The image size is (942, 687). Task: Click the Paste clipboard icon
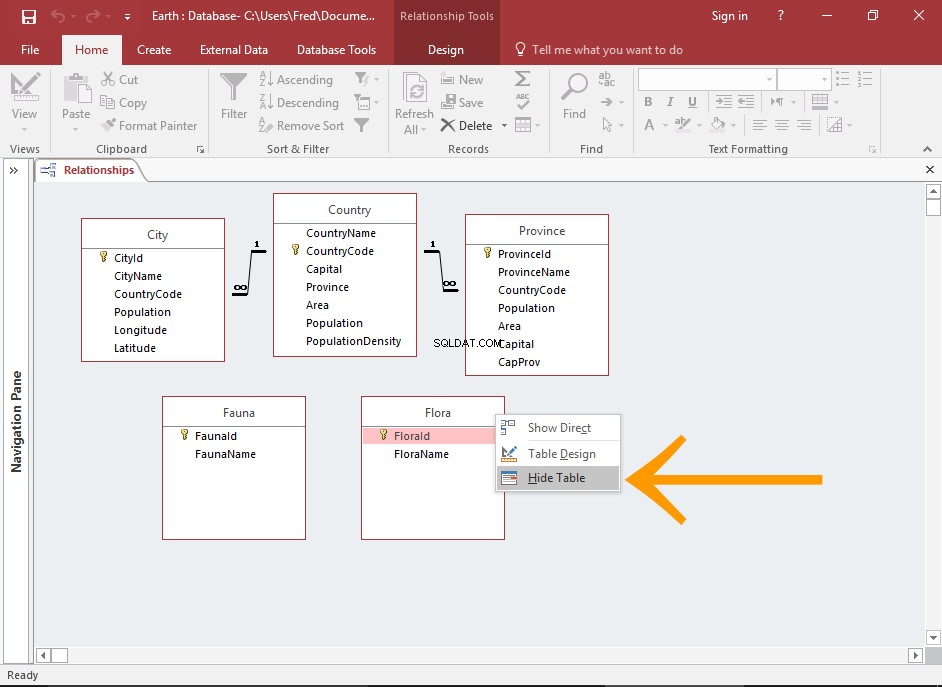pyautogui.click(x=76, y=88)
